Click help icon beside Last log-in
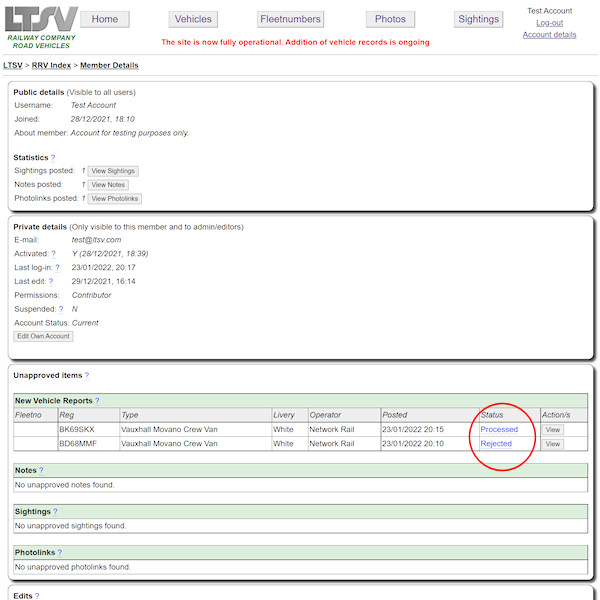The height and width of the screenshot is (600, 600). pos(57,268)
